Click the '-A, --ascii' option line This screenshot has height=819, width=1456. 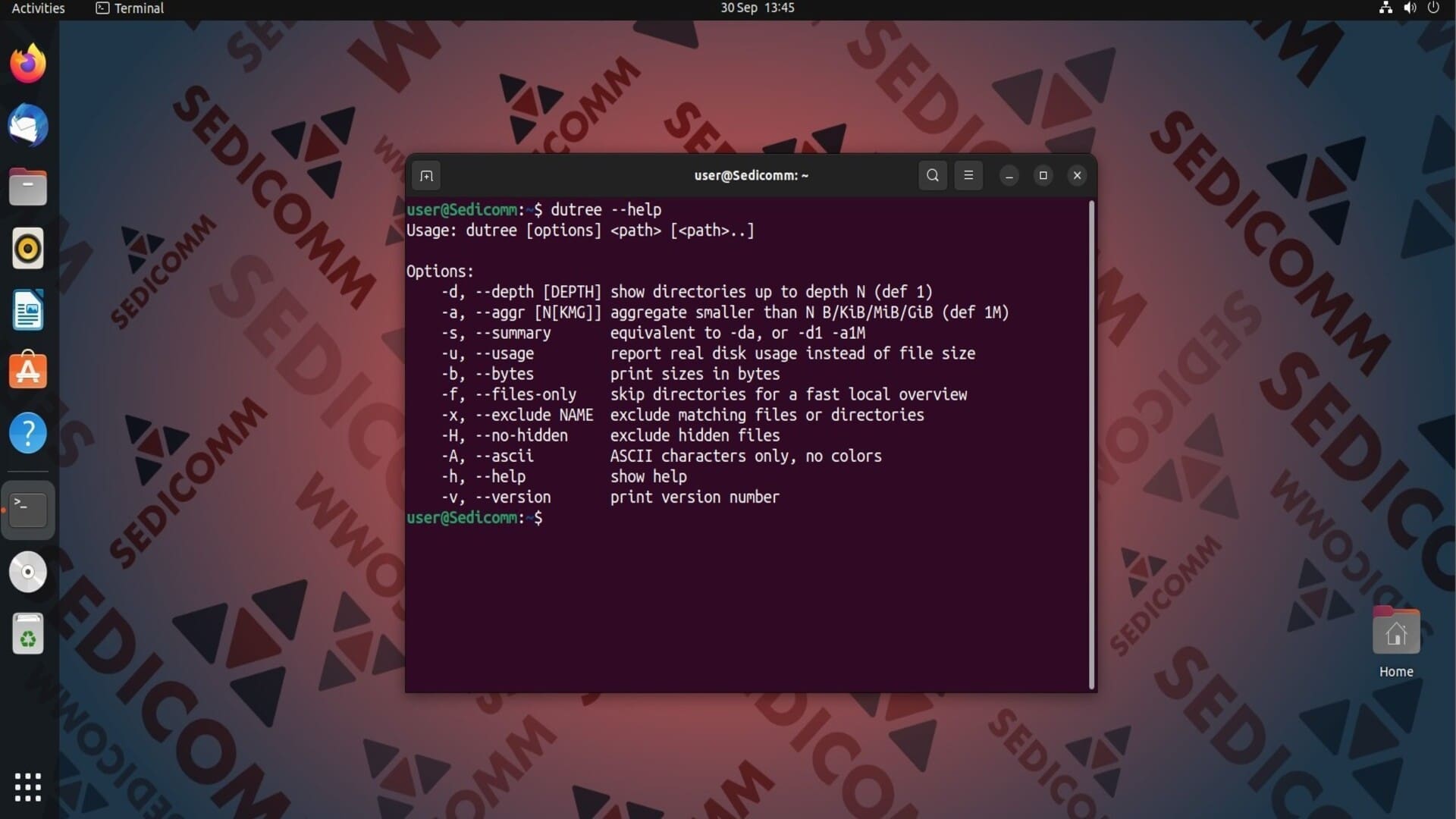pyautogui.click(x=661, y=456)
